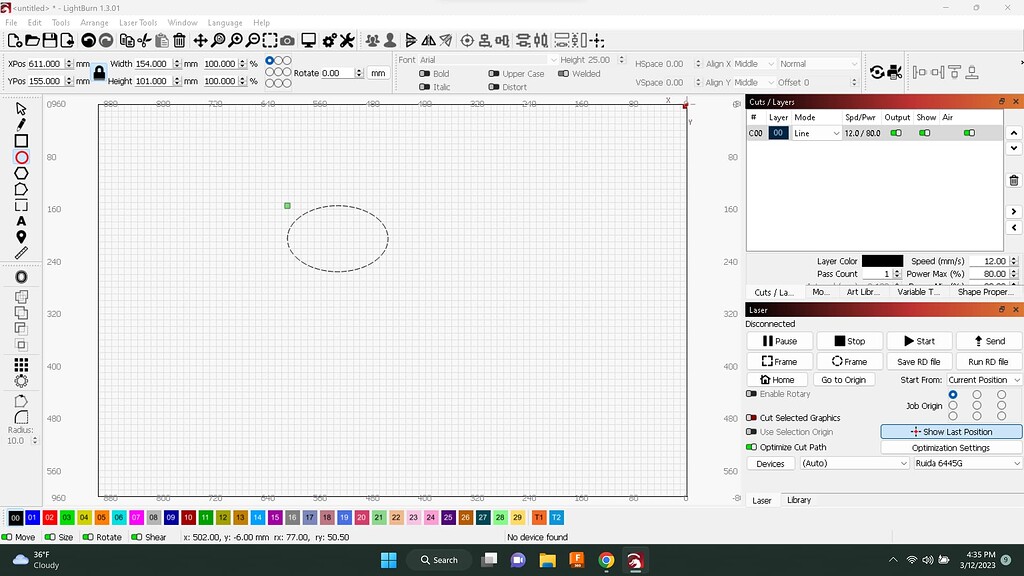The width and height of the screenshot is (1024, 576).
Task: Click Go to Origin
Action: (843, 379)
